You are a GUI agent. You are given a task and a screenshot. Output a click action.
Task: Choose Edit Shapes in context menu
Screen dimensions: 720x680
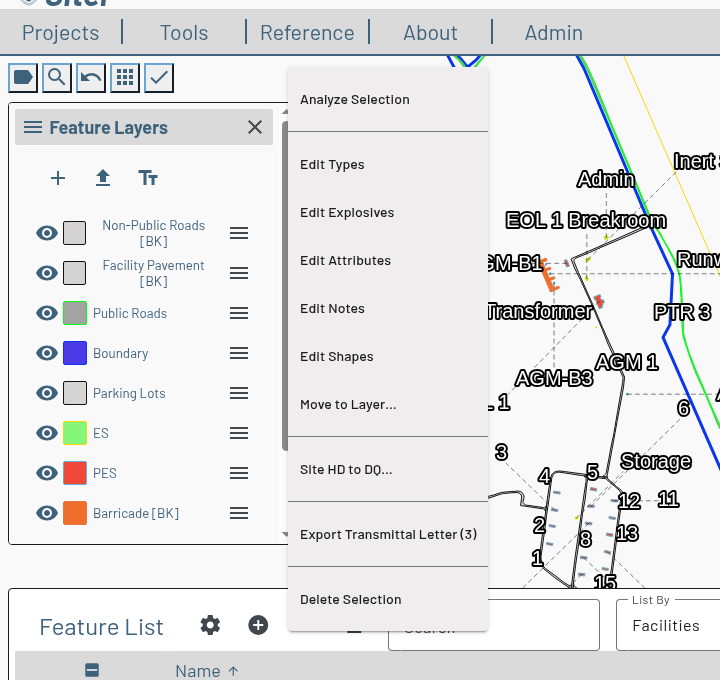388,356
